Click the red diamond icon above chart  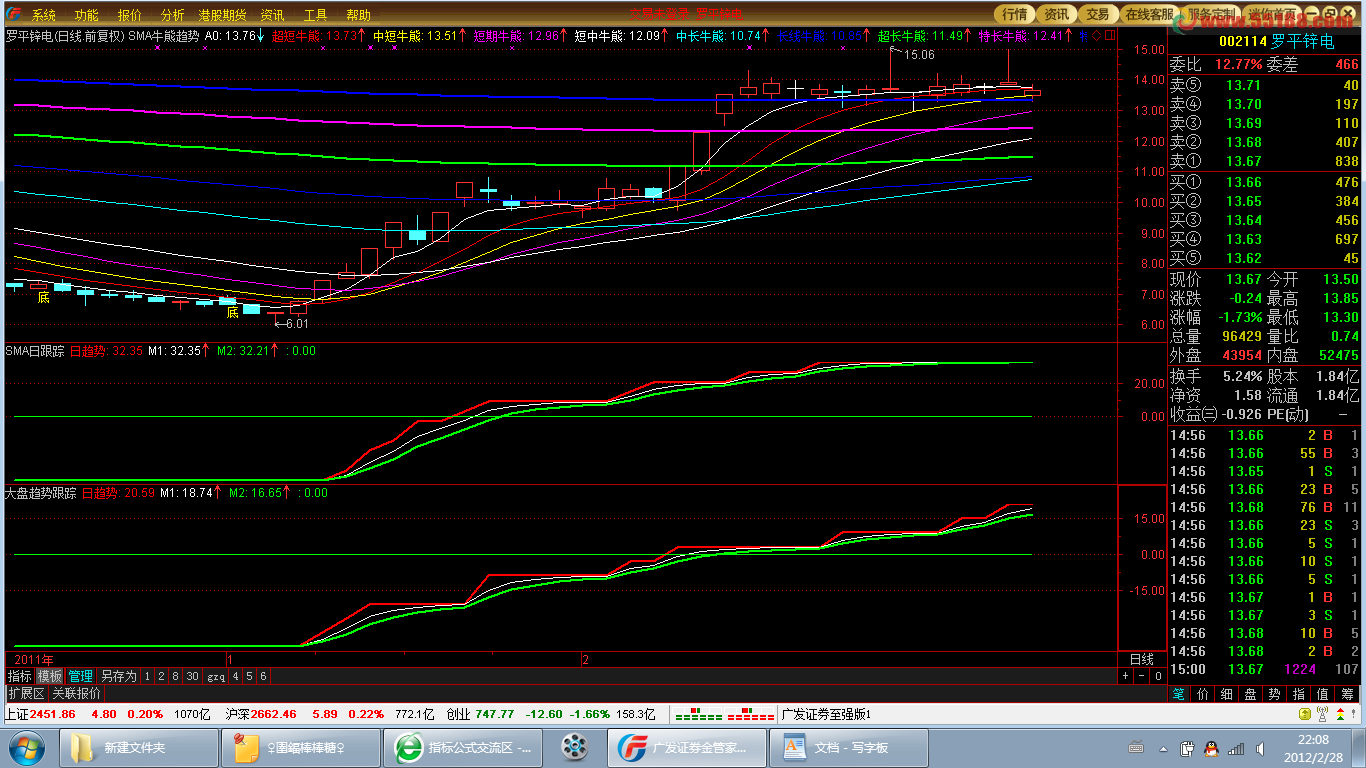click(1096, 36)
